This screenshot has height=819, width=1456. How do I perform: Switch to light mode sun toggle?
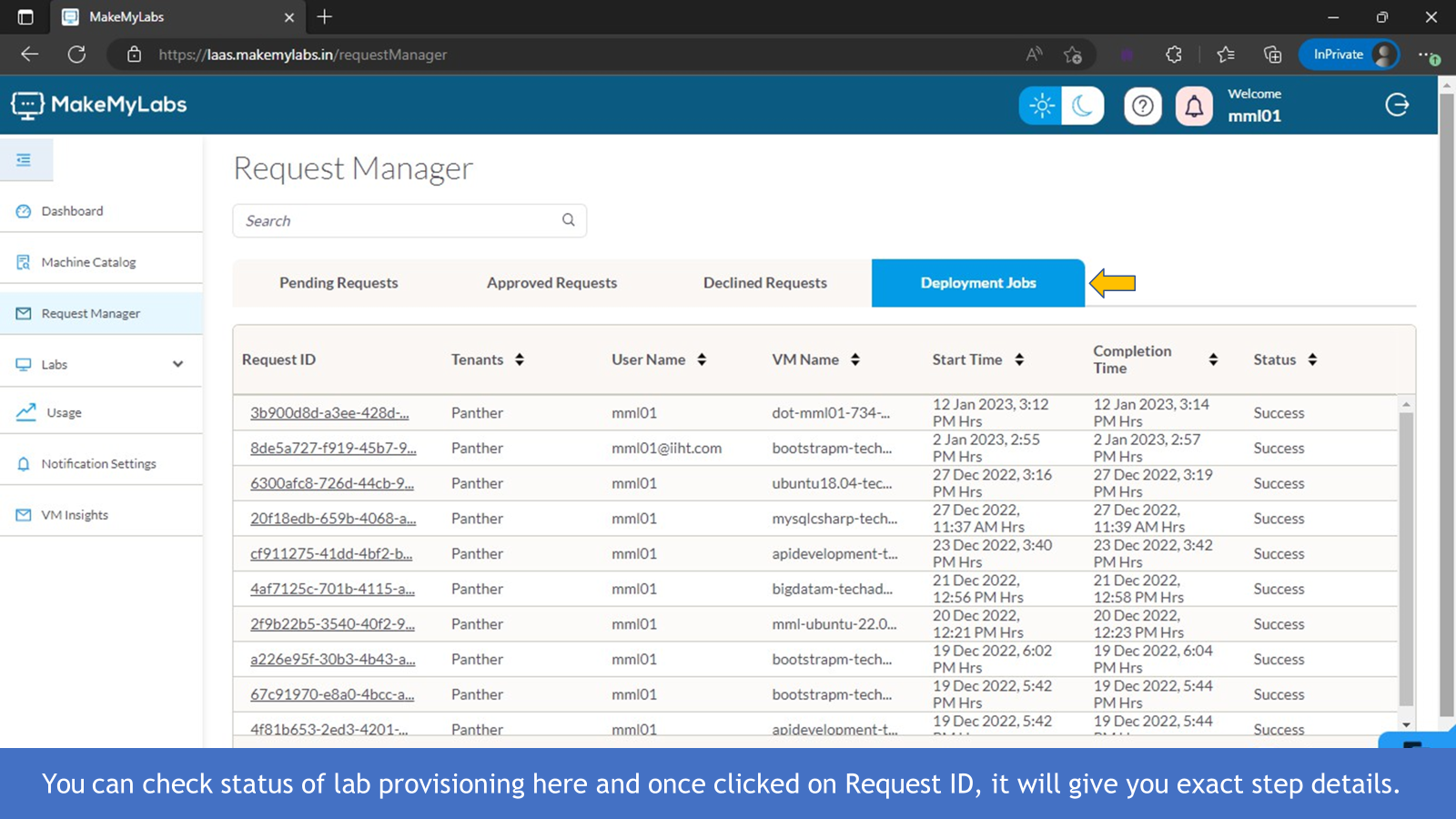(1041, 106)
